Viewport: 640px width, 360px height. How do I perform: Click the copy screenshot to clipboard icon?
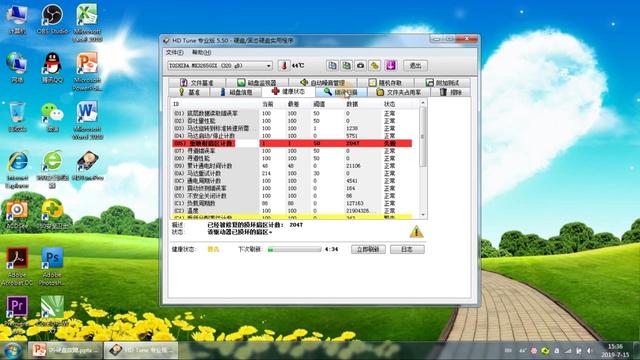pos(347,65)
